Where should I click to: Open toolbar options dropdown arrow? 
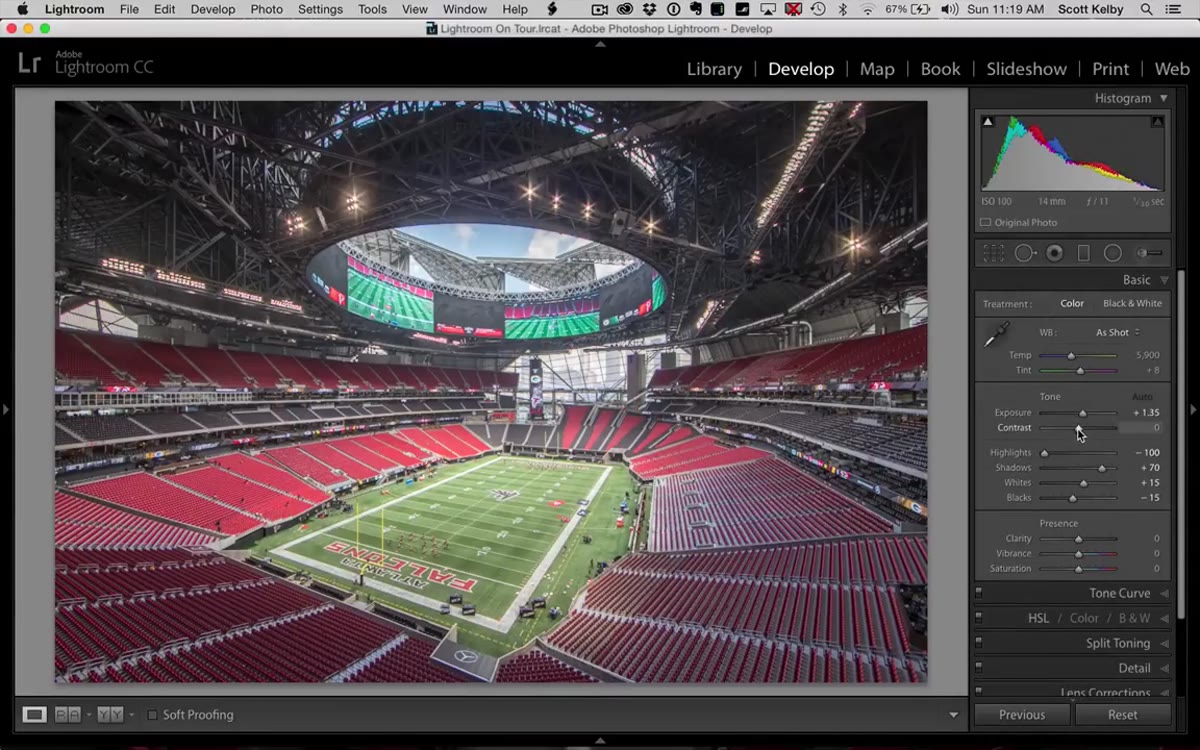(953, 715)
